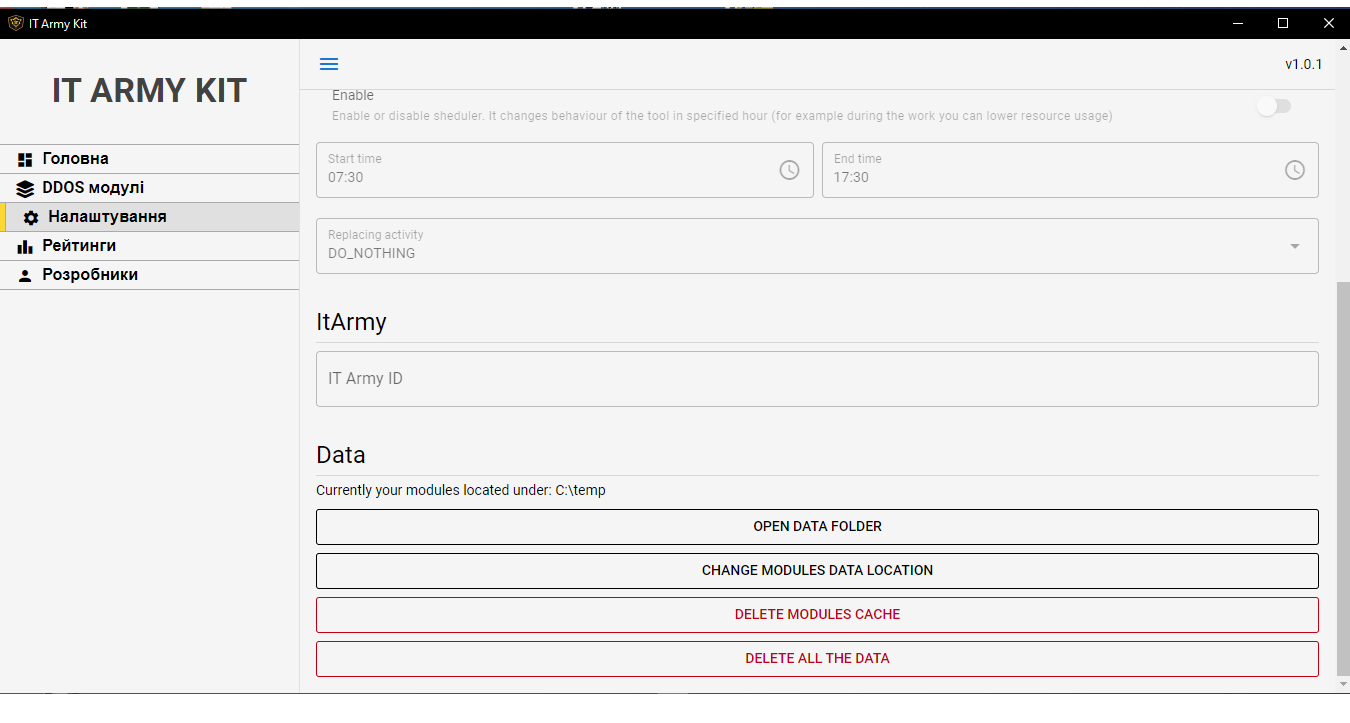Expand the Replacing activity dropdown arrow

click(1294, 246)
